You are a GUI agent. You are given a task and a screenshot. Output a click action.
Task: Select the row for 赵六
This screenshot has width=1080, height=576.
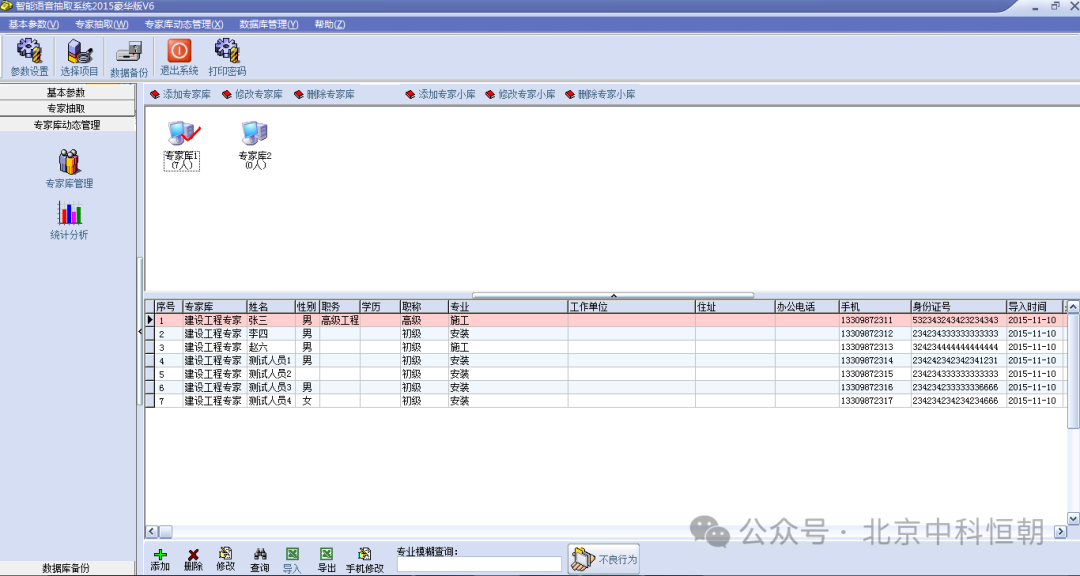tap(606, 347)
